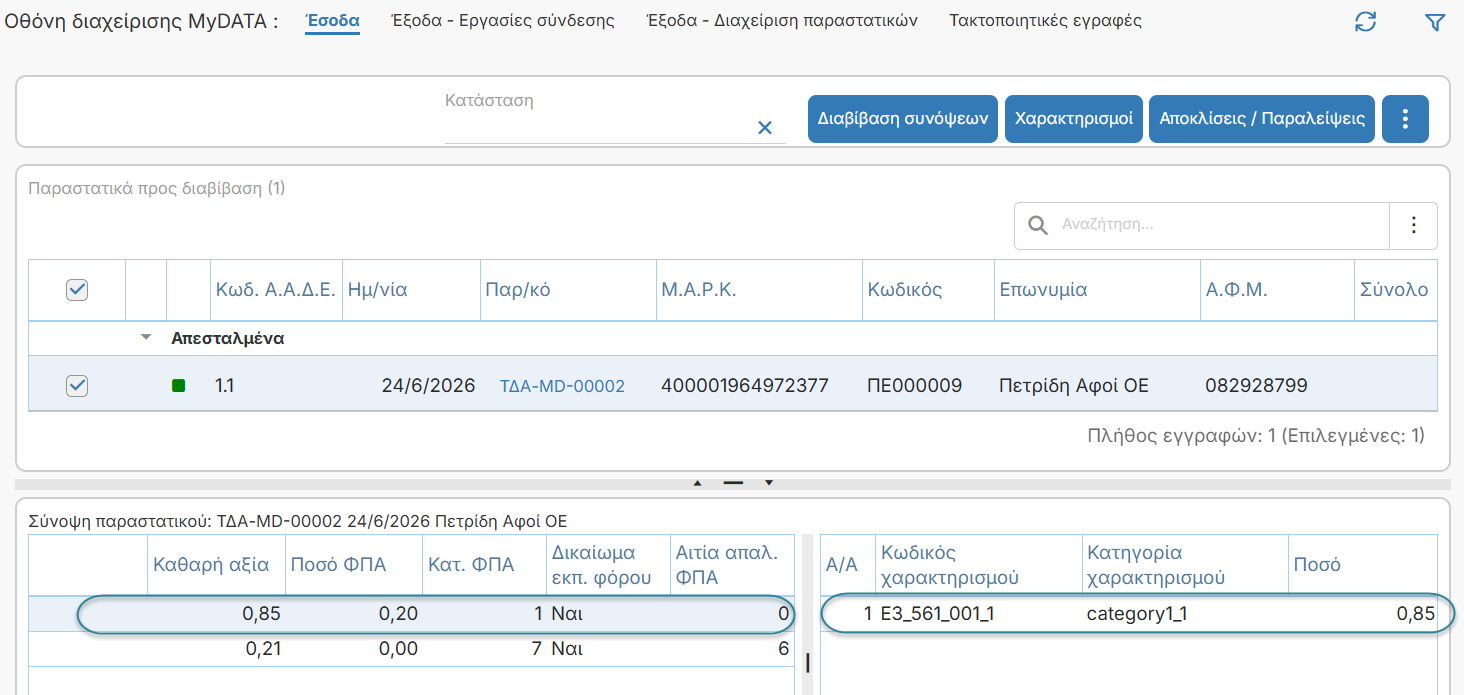Open grid options menu beside search box
Screen dimensions: 1464x695
[x=1414, y=225]
